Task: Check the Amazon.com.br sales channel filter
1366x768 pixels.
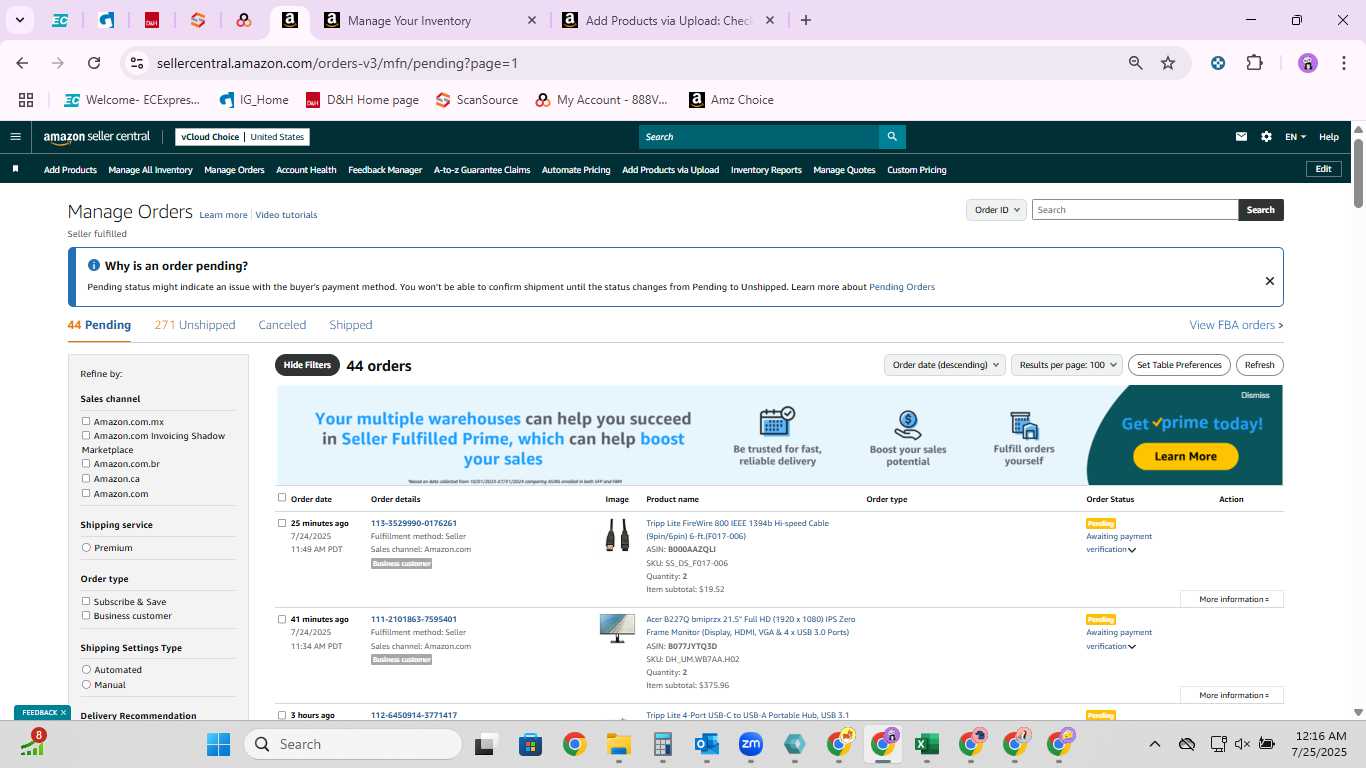Action: (86, 464)
